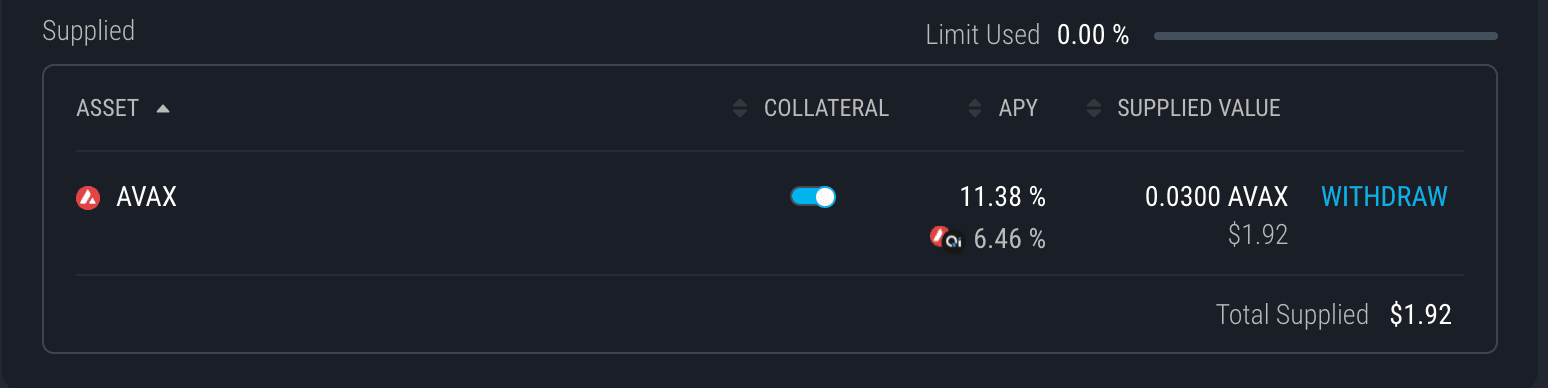This screenshot has height=388, width=1548.
Task: Sort by the COLLATERAL column label
Action: 826,108
